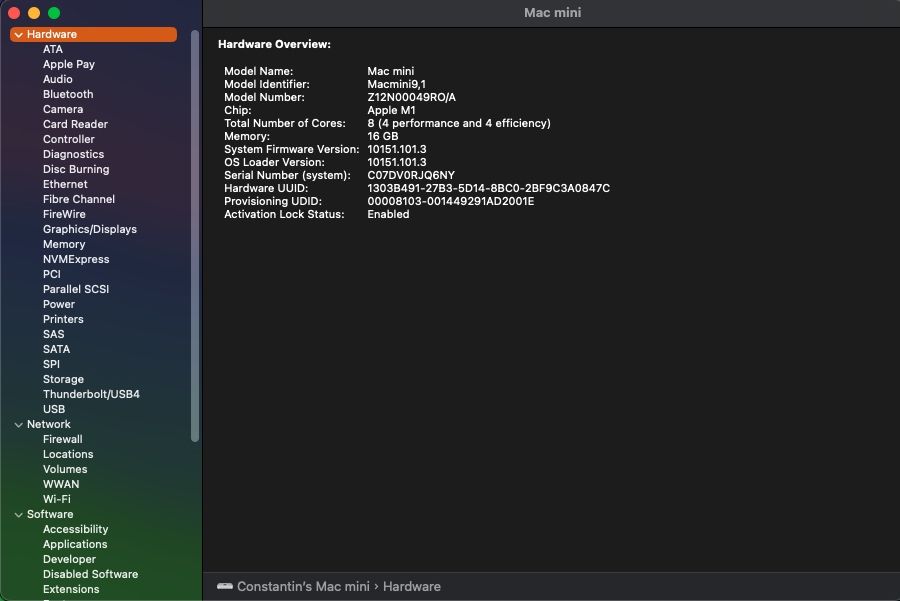View the Diagnostics entry
This screenshot has width=900, height=601.
73,154
